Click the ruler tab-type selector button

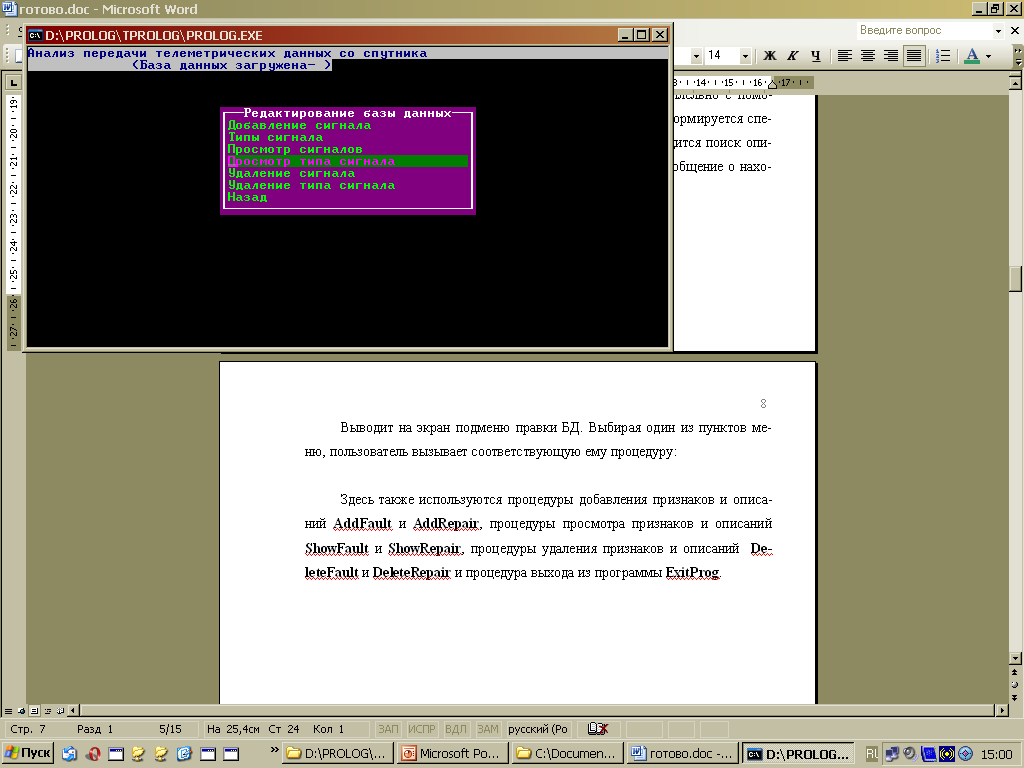(13, 82)
